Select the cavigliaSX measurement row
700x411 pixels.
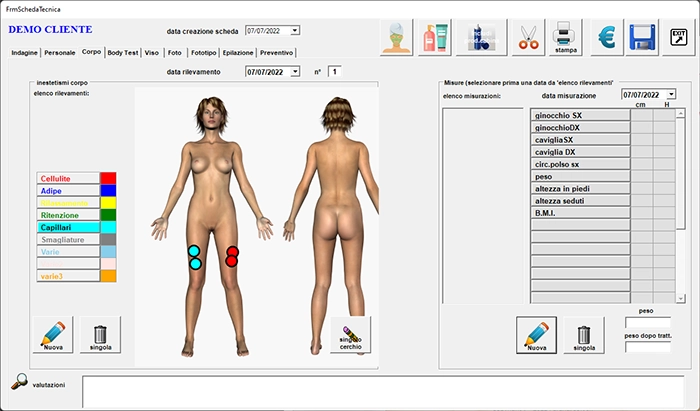580,140
